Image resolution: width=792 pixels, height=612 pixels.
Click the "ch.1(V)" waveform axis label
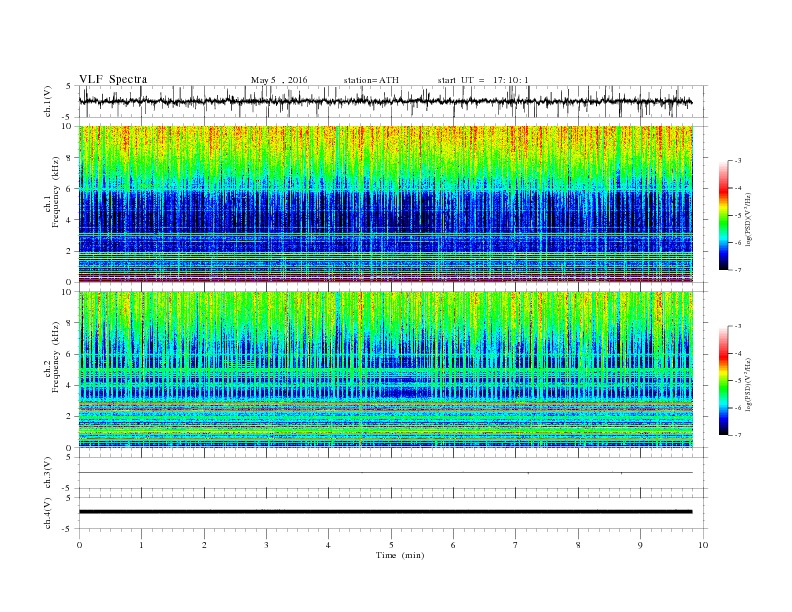pos(47,101)
